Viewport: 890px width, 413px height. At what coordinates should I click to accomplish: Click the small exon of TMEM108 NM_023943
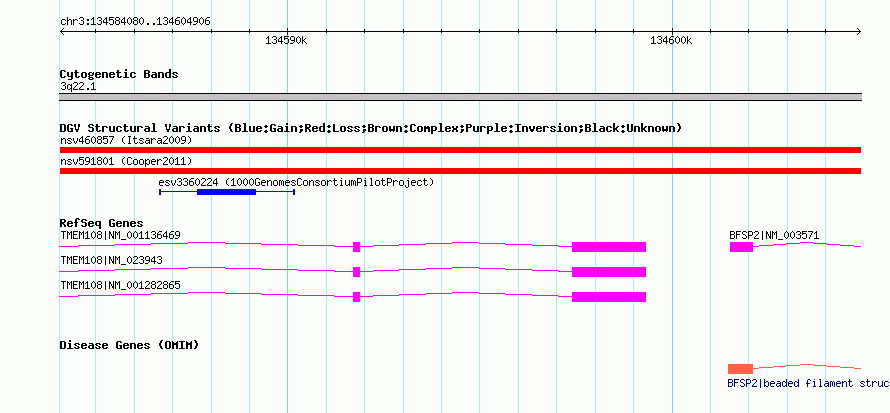(x=356, y=272)
